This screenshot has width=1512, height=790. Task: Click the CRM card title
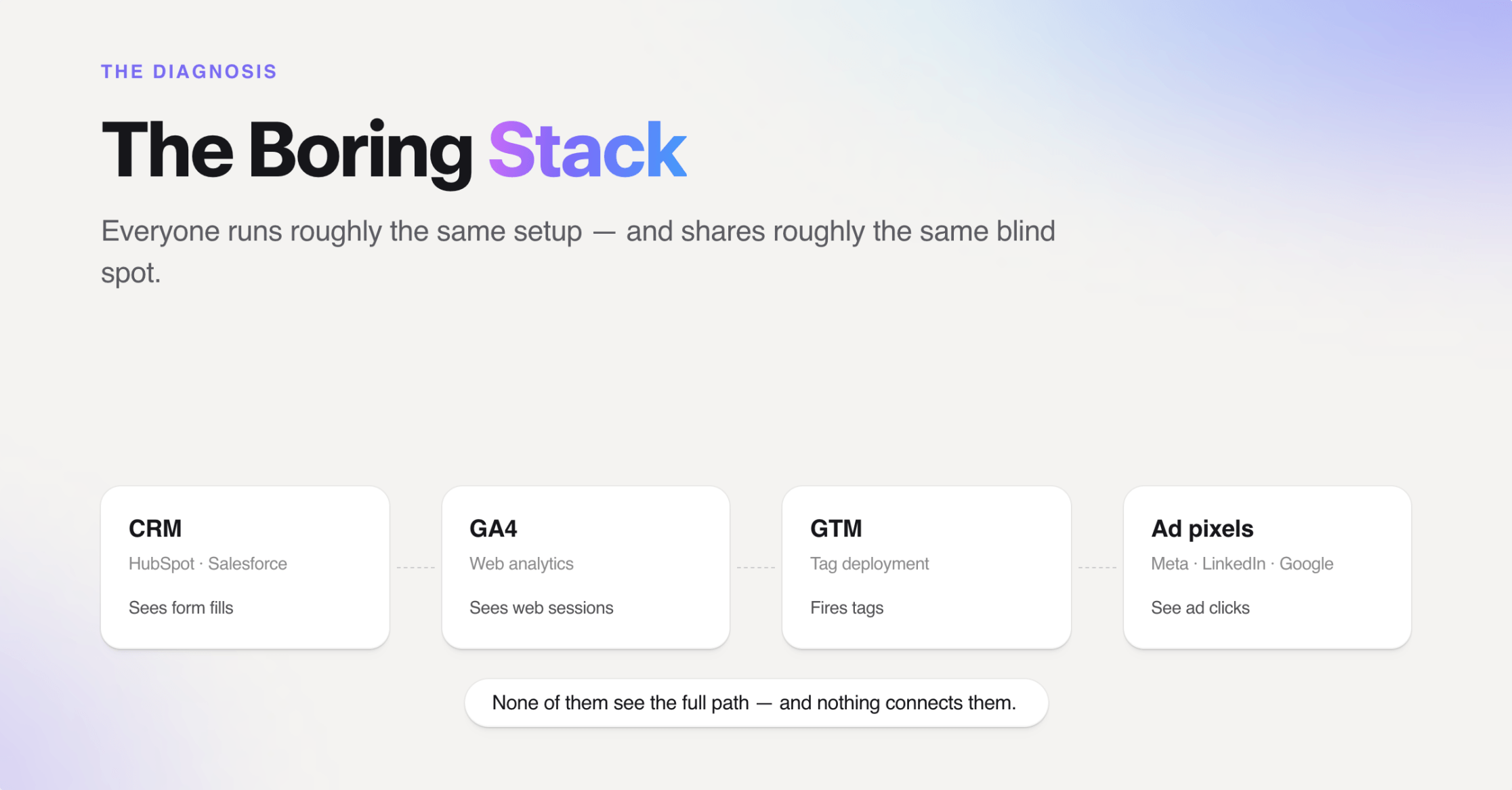(x=155, y=528)
